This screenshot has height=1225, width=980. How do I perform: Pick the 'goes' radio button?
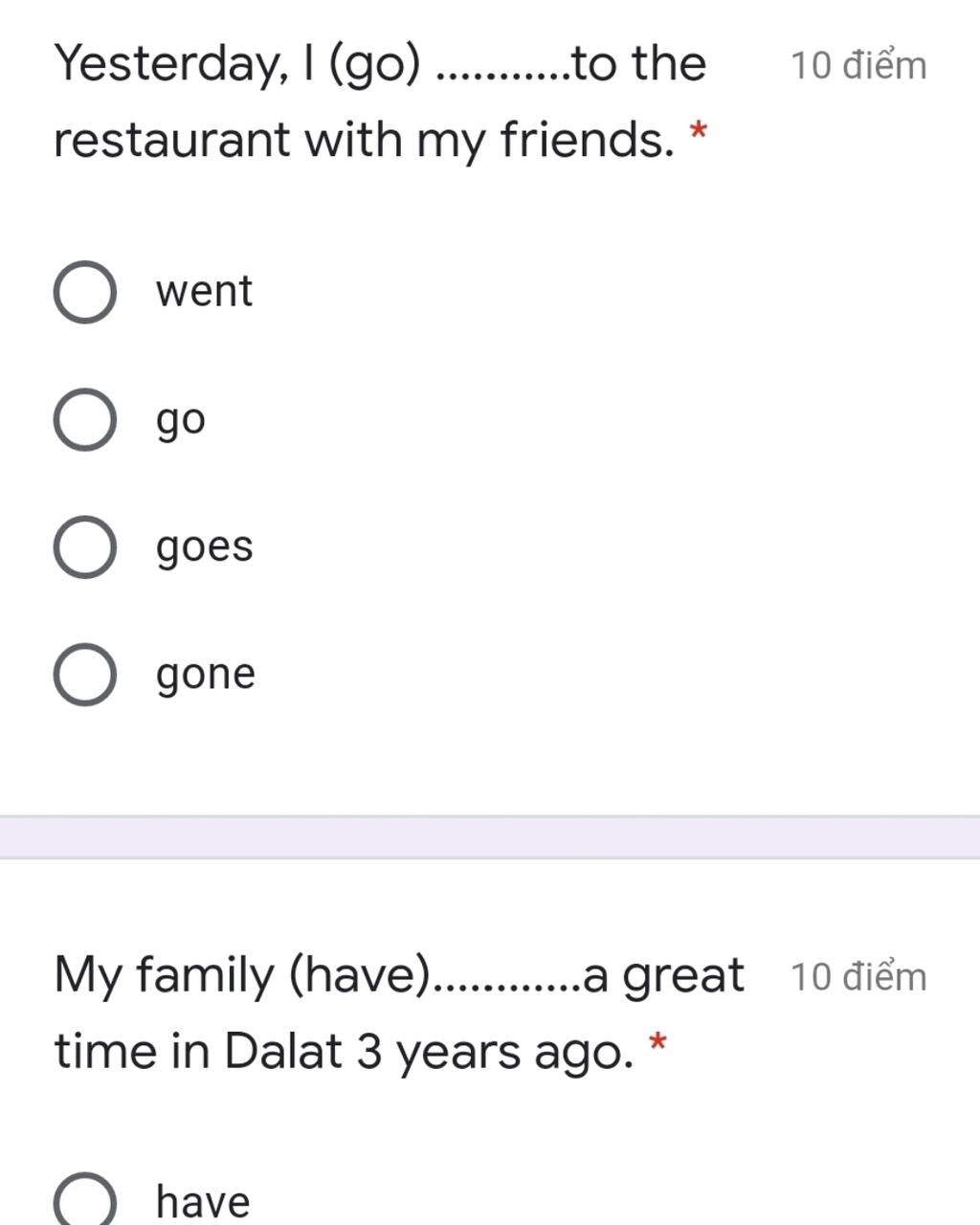coord(85,546)
